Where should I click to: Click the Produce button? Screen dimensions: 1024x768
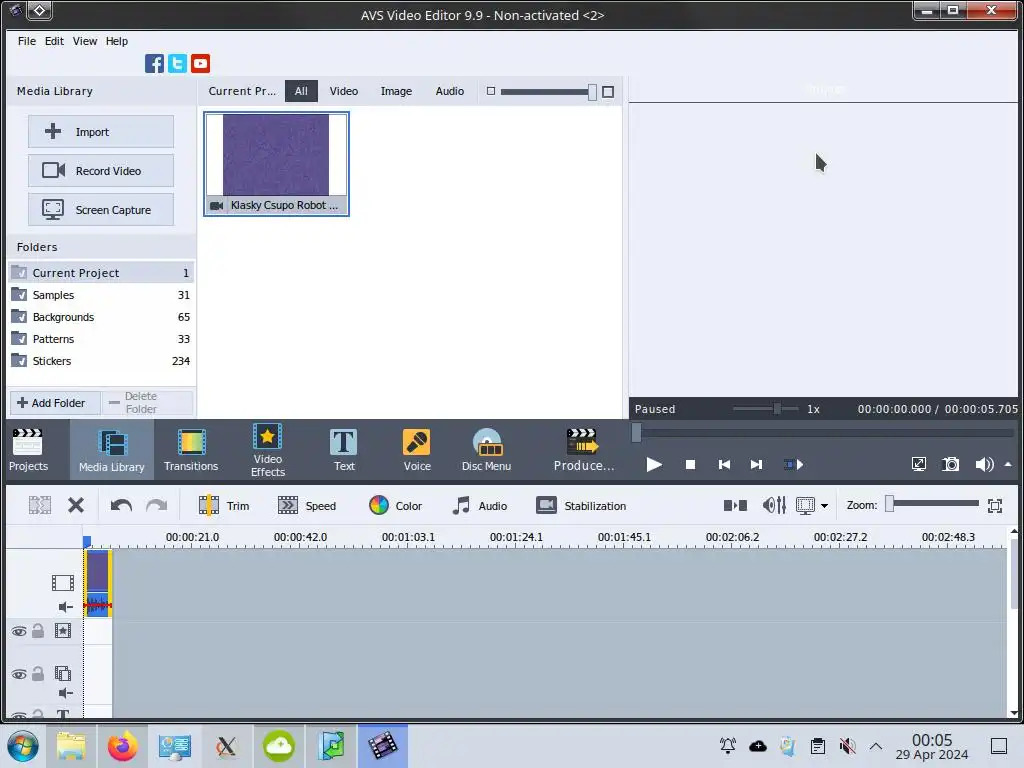[x=583, y=450]
